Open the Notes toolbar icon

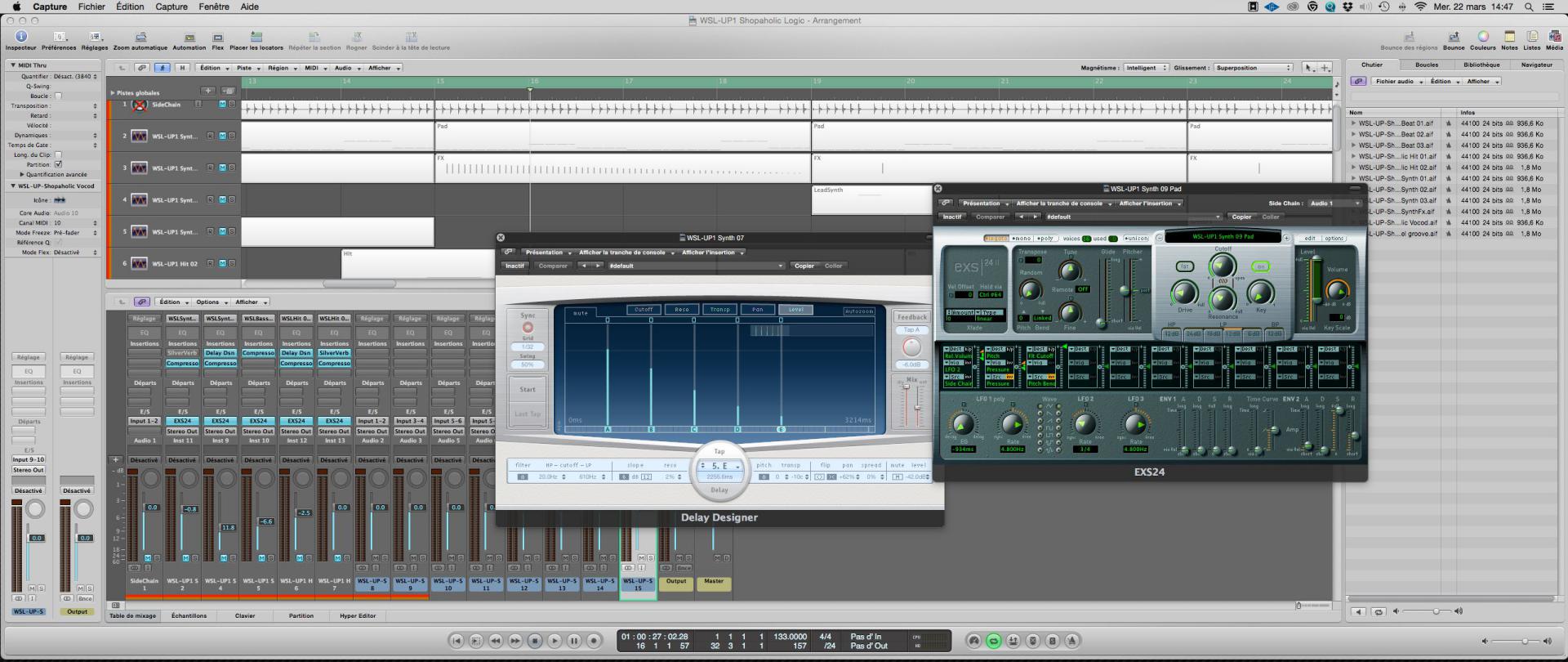tap(1509, 37)
